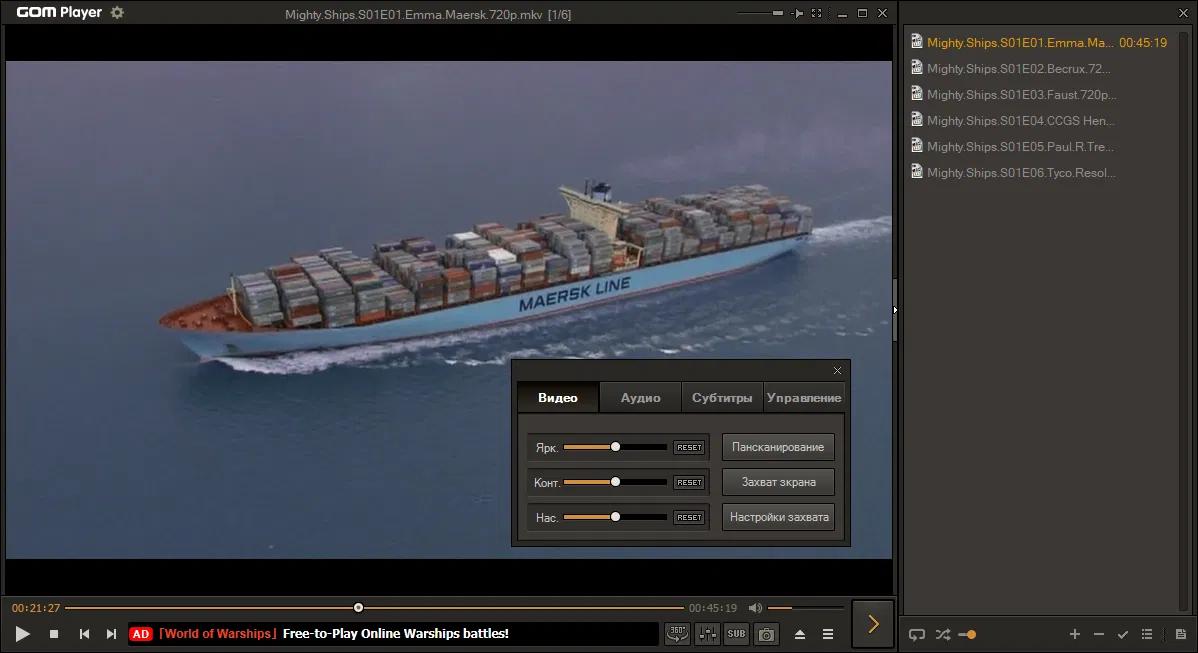Reset the Нас. saturation value
The width and height of the screenshot is (1198, 653).
pyautogui.click(x=689, y=518)
